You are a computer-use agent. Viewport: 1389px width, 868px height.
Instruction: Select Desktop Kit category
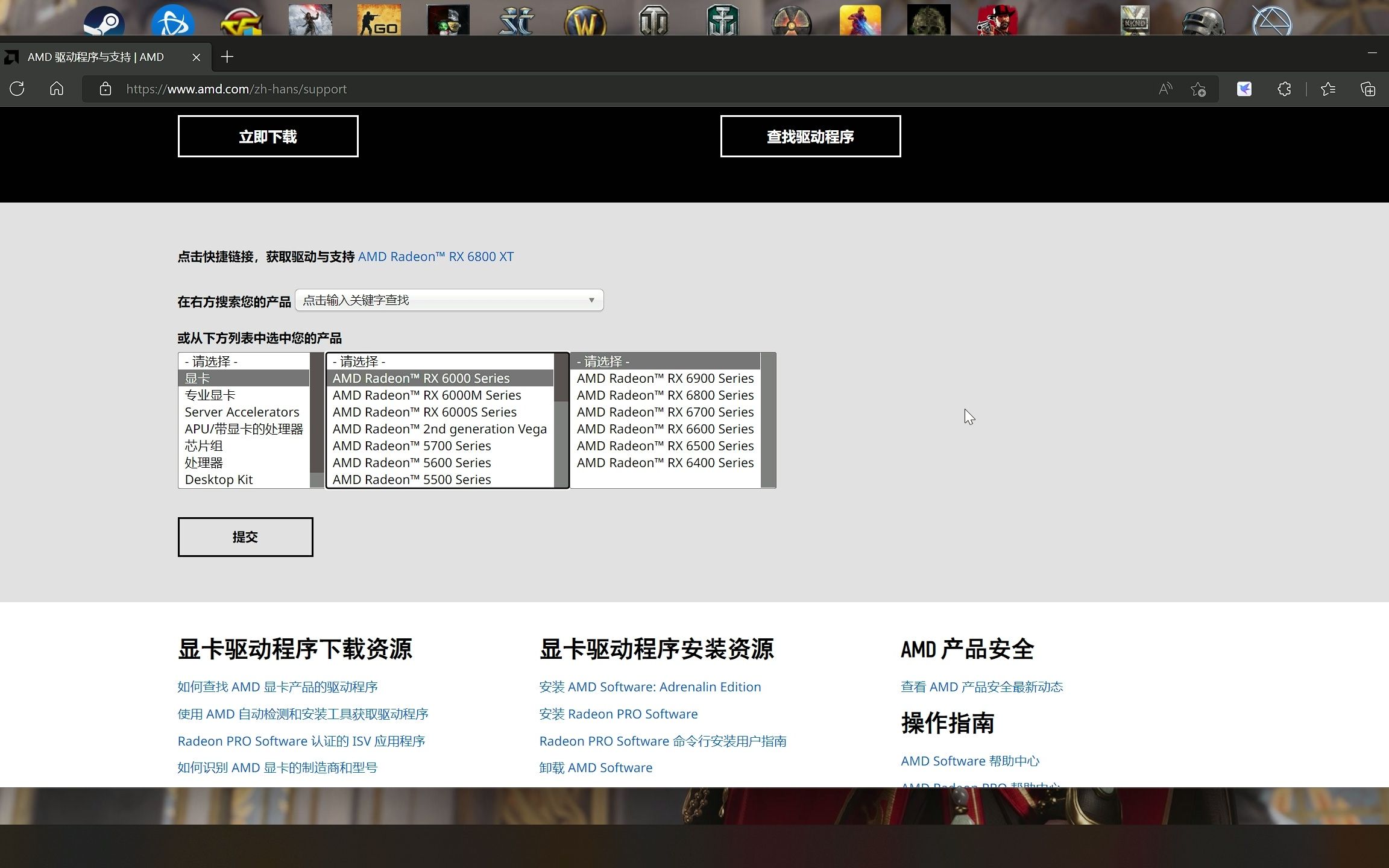(244, 480)
